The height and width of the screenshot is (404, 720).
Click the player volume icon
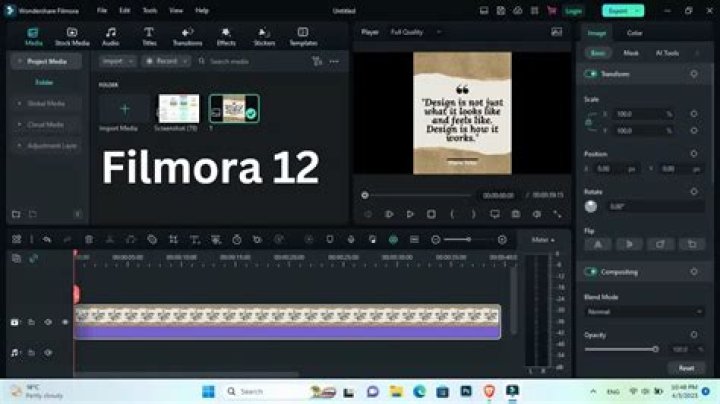coord(536,214)
